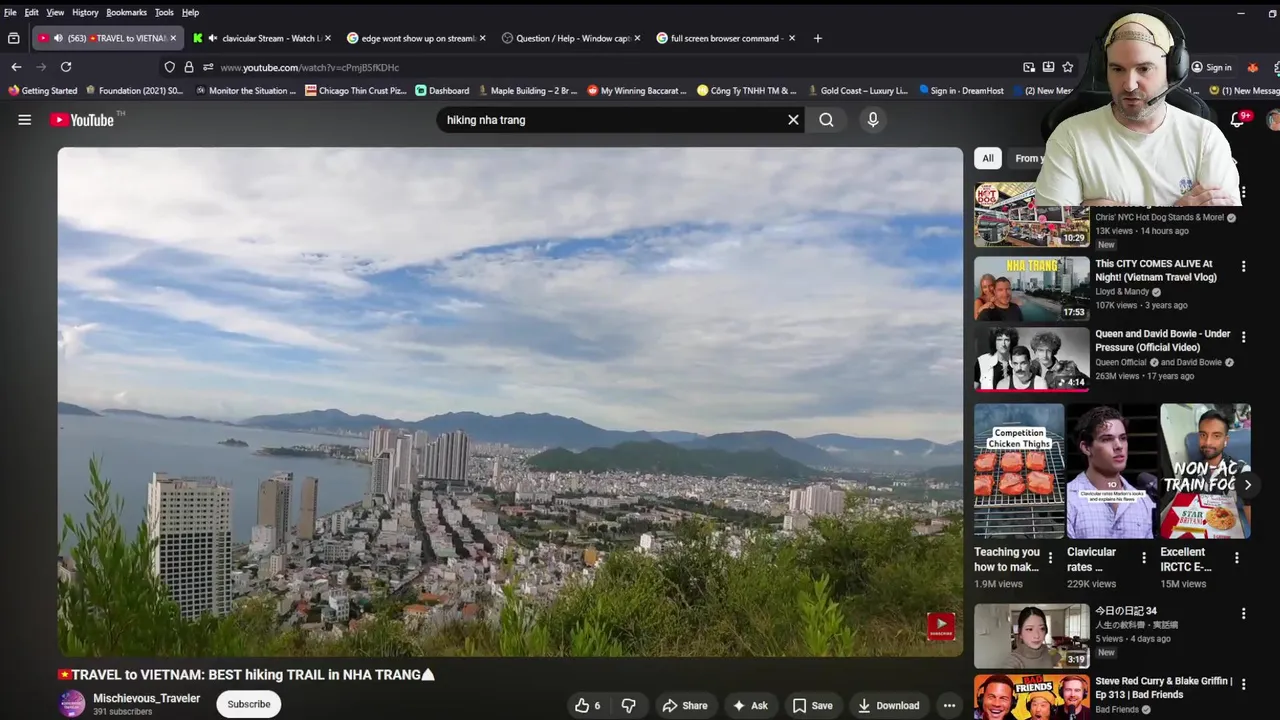Open options for Queen Under Pressure video
The image size is (1280, 720).
(1243, 337)
